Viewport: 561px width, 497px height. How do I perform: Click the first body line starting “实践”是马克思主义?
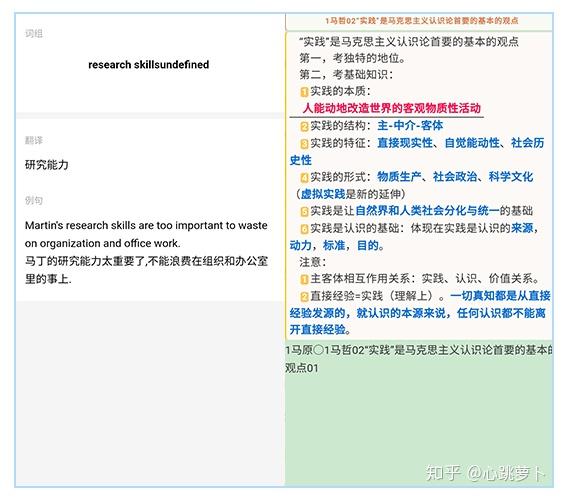409,42
